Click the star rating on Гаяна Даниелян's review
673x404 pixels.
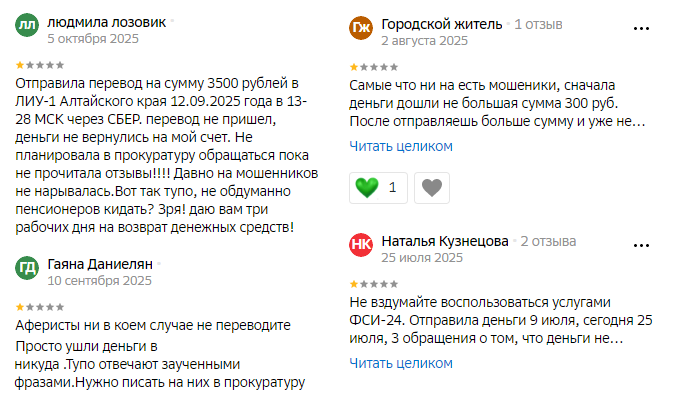(36, 306)
